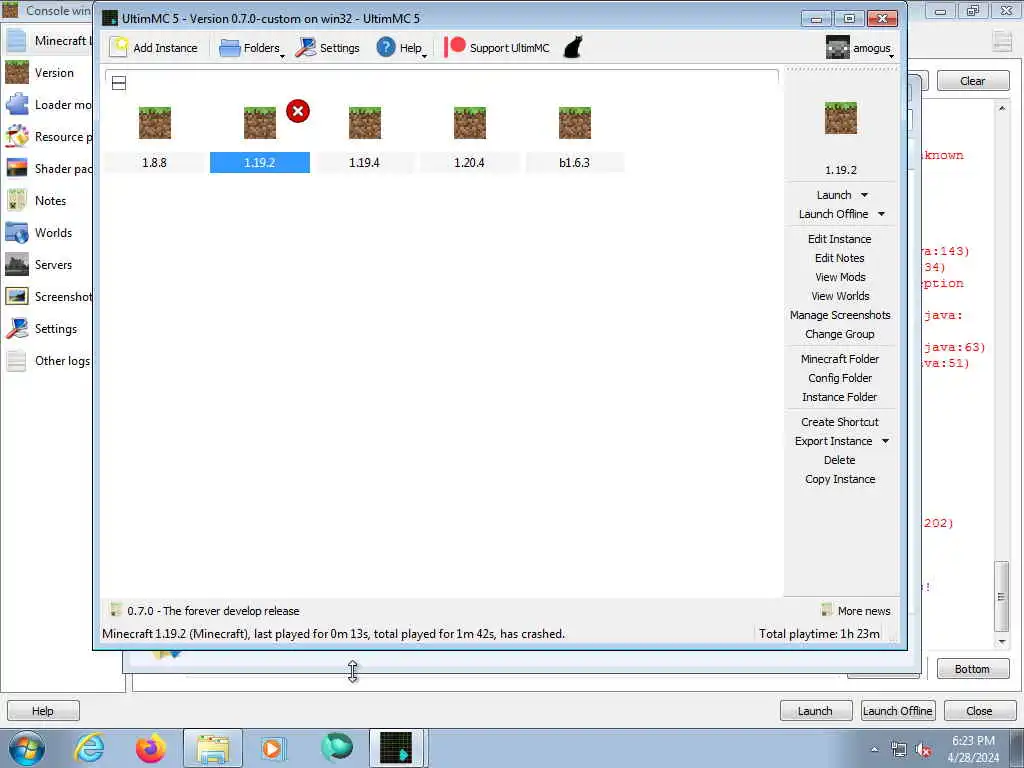Open the Folders toolbar menu
This screenshot has width=1024, height=768.
click(x=252, y=48)
